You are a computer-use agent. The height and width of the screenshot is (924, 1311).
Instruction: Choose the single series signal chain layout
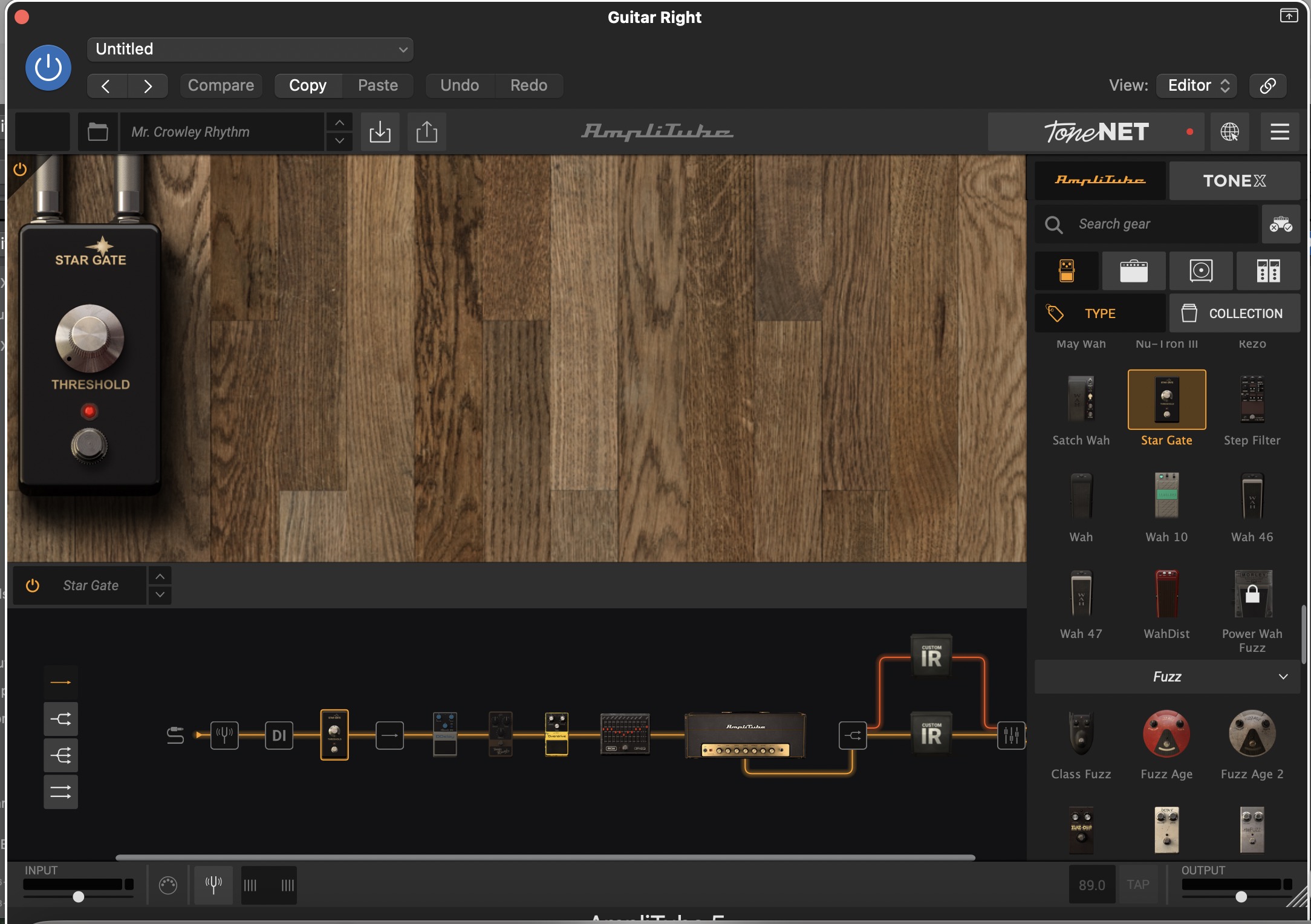tap(60, 683)
